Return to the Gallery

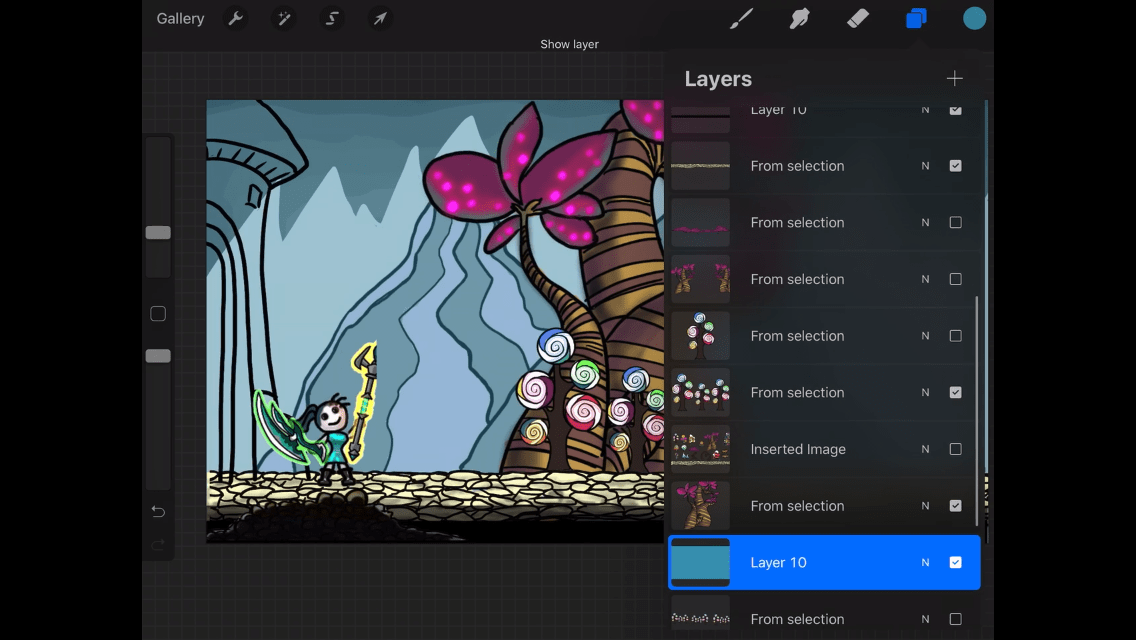[x=180, y=19]
